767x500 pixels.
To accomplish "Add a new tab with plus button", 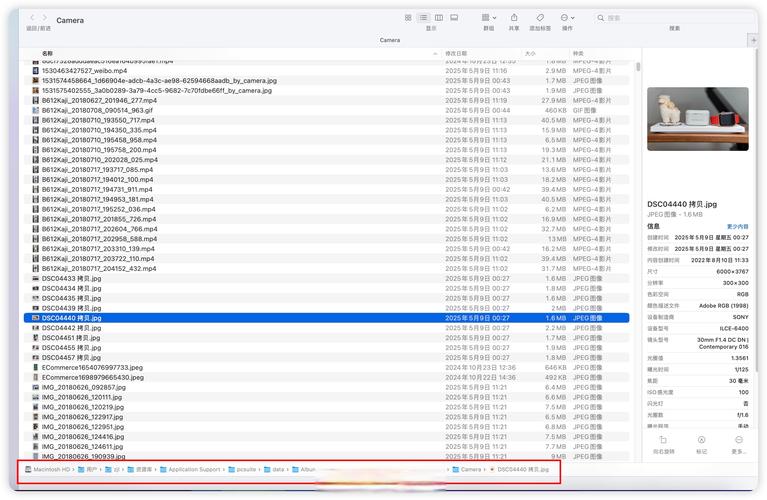I will coord(753,40).
